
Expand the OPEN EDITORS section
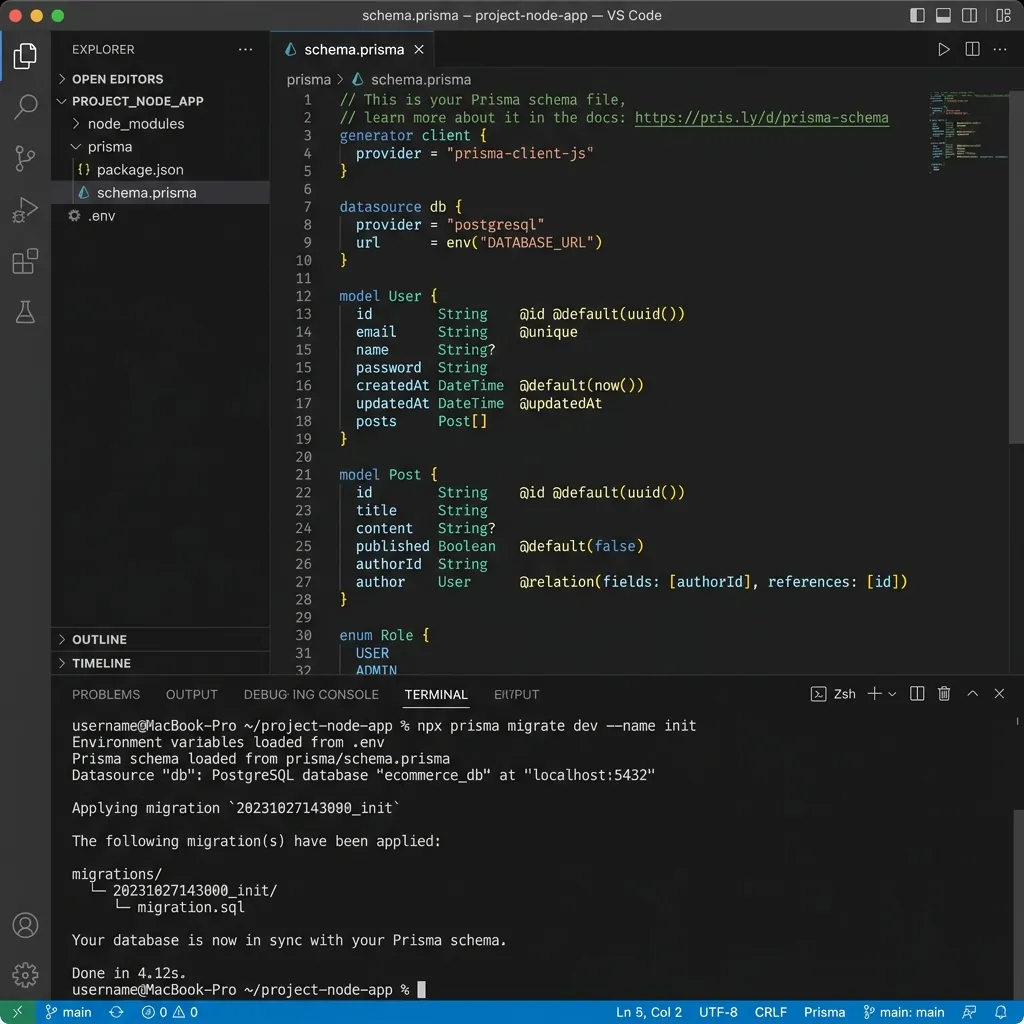161,79
